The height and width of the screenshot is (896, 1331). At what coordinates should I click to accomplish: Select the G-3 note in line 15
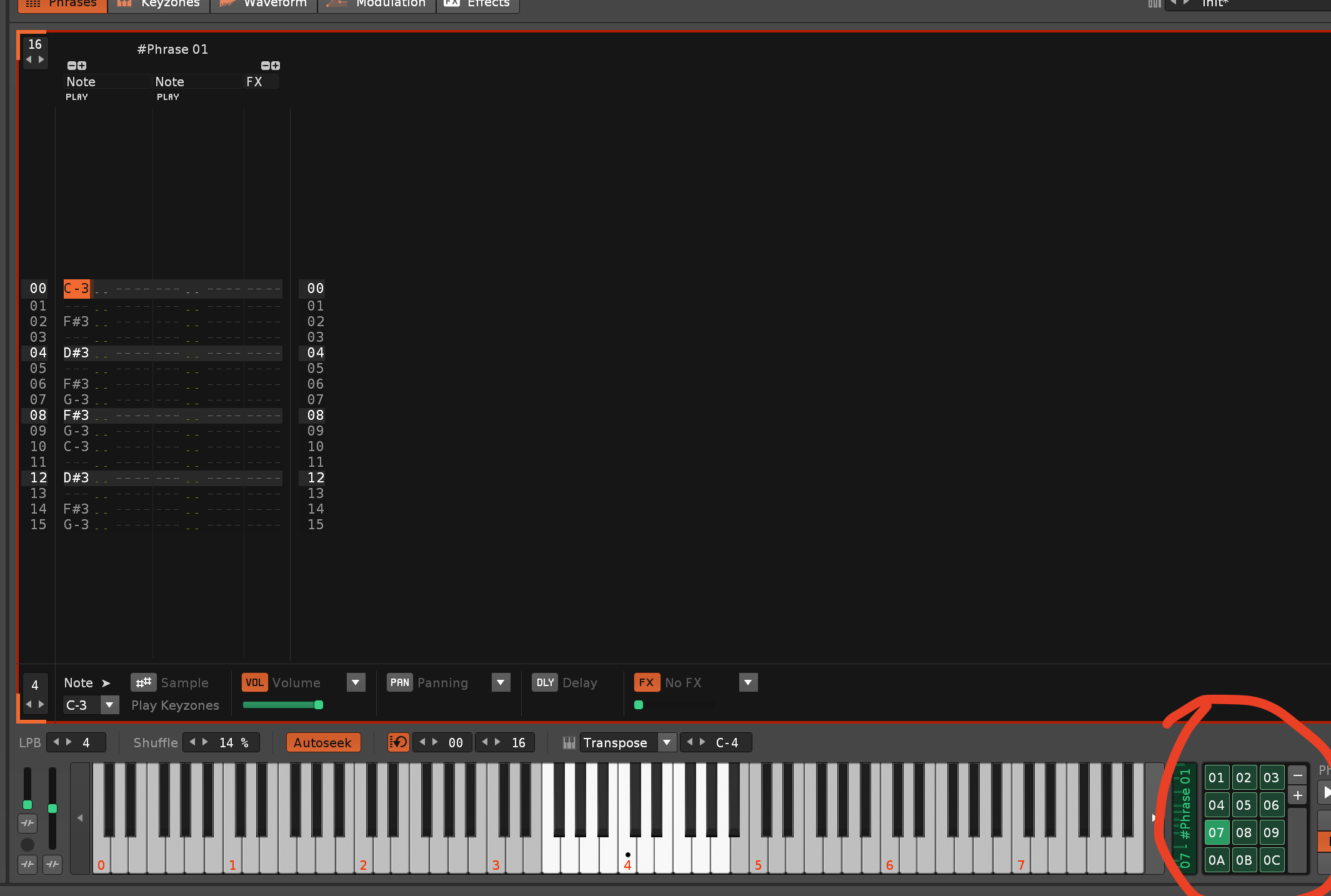tap(76, 525)
